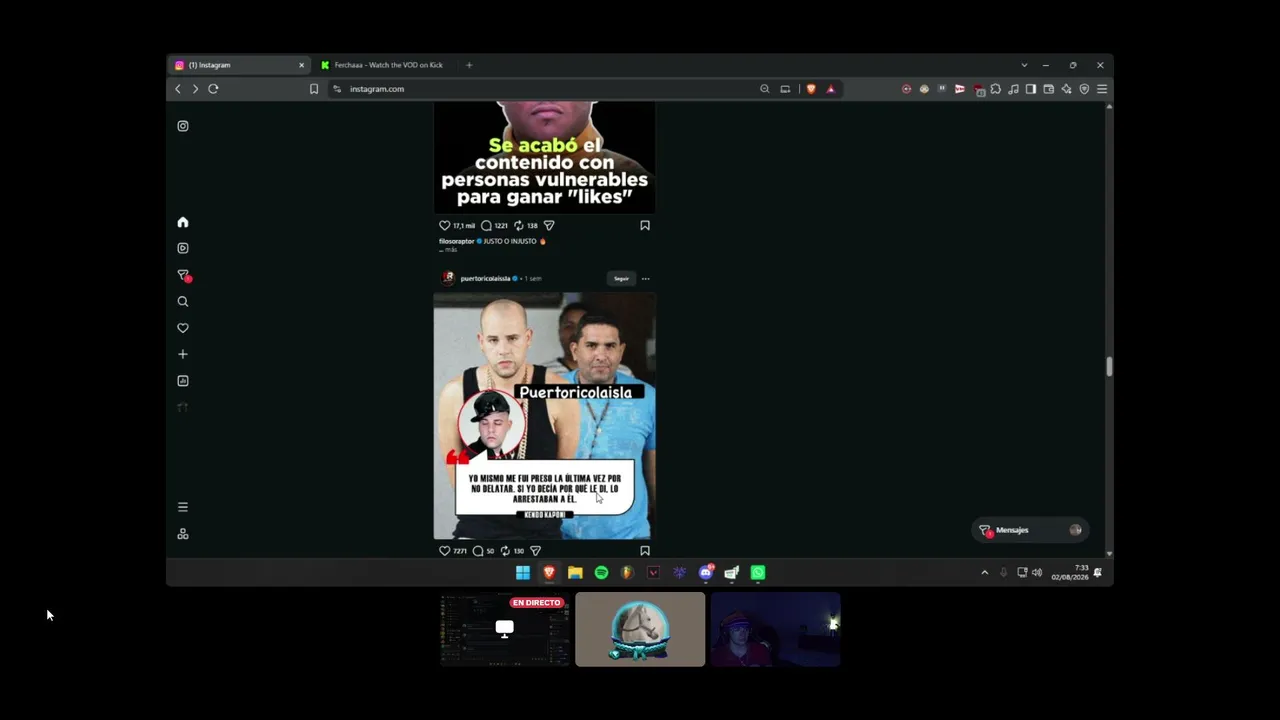Viewport: 1280px width, 720px height.
Task: Open the More hamburger menu in sidebar
Action: (183, 507)
